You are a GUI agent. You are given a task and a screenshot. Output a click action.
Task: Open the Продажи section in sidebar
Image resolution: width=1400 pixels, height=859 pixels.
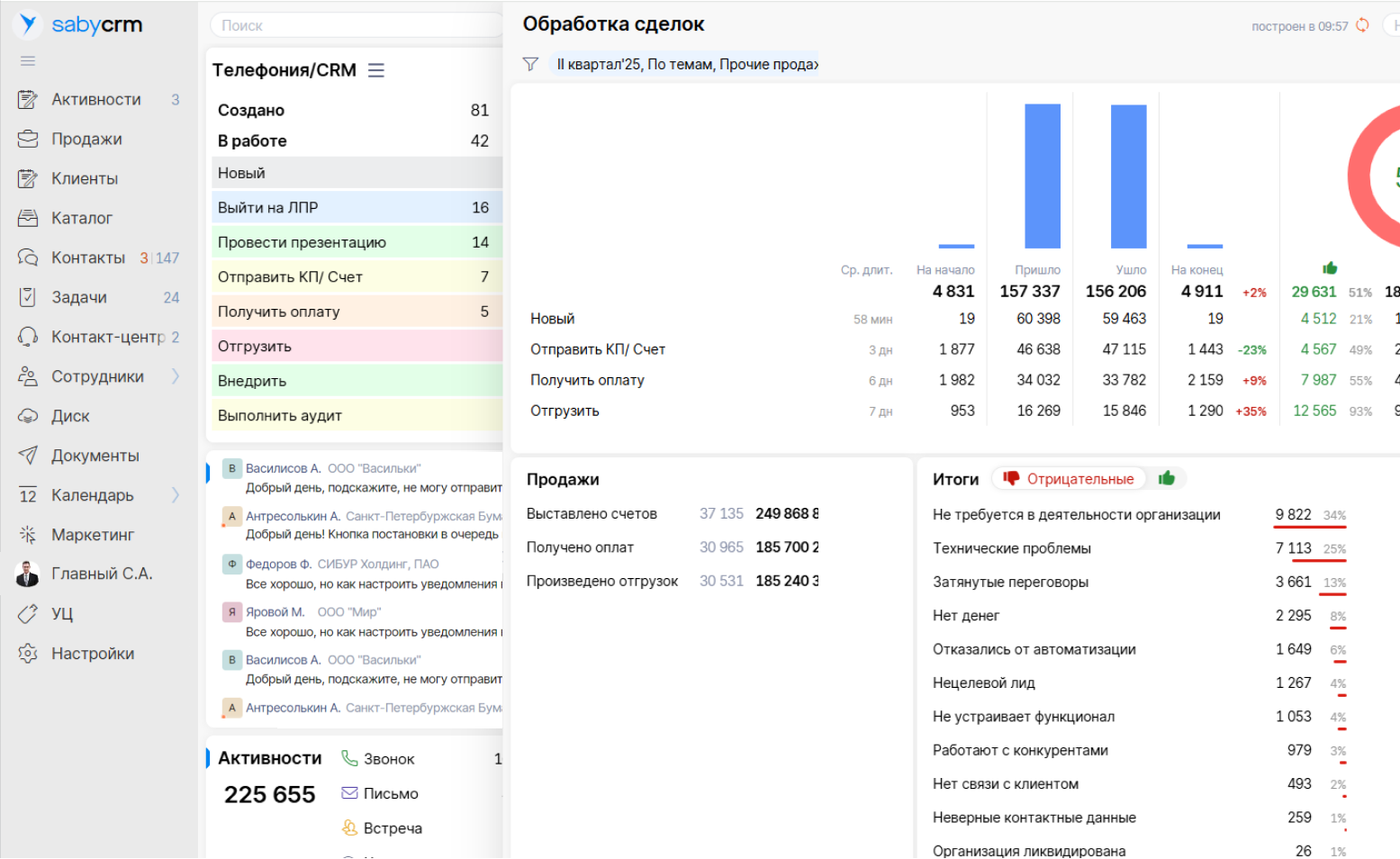[x=86, y=139]
